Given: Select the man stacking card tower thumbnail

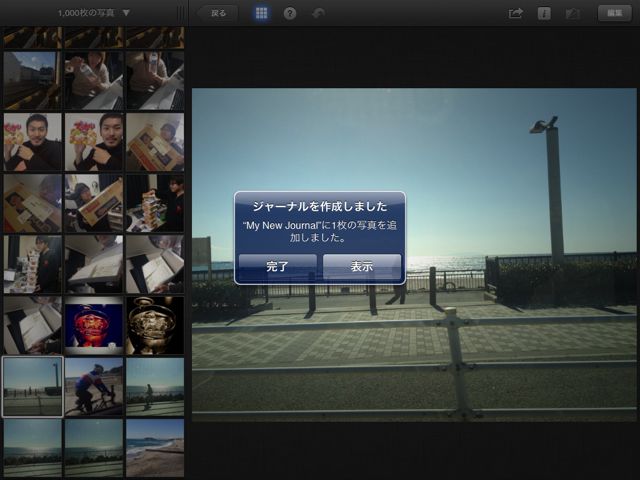Looking at the screenshot, I should point(155,203).
